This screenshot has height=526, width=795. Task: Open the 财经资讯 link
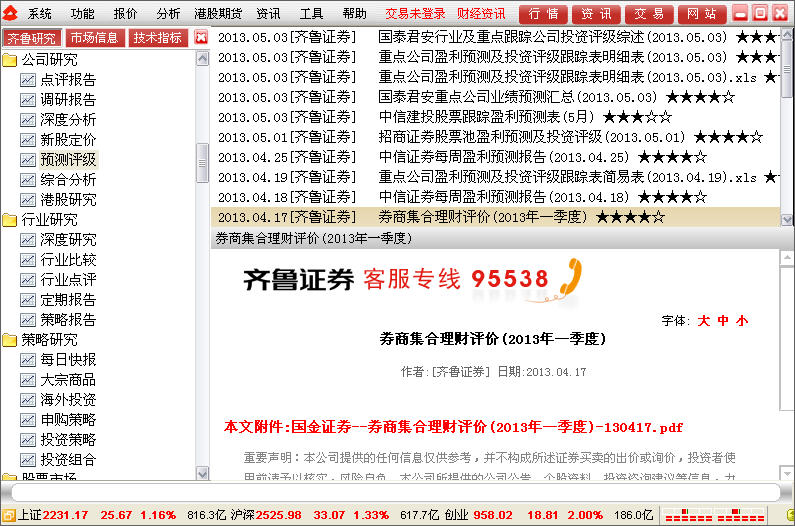pyautogui.click(x=481, y=14)
